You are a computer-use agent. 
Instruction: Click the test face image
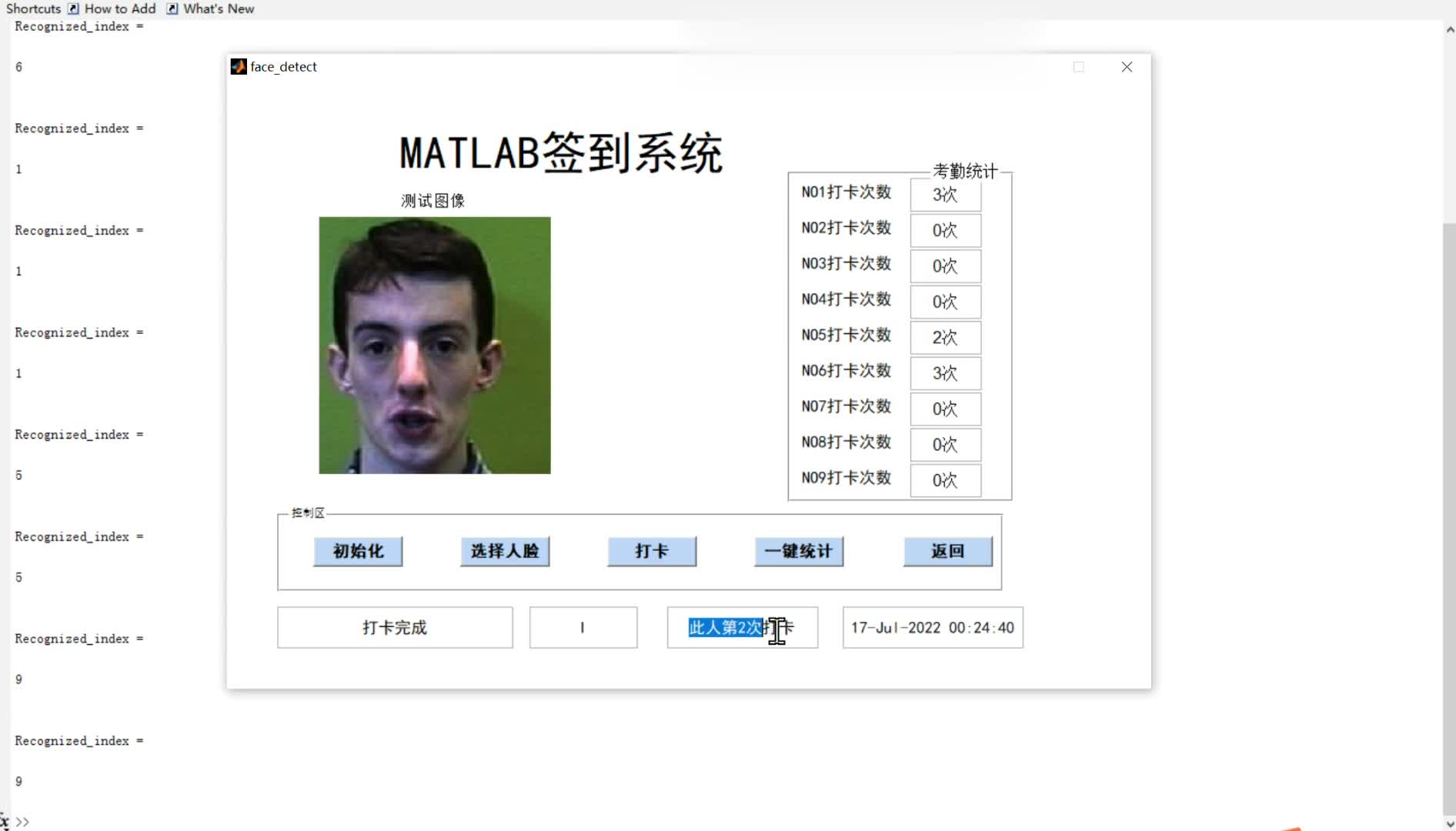click(435, 345)
